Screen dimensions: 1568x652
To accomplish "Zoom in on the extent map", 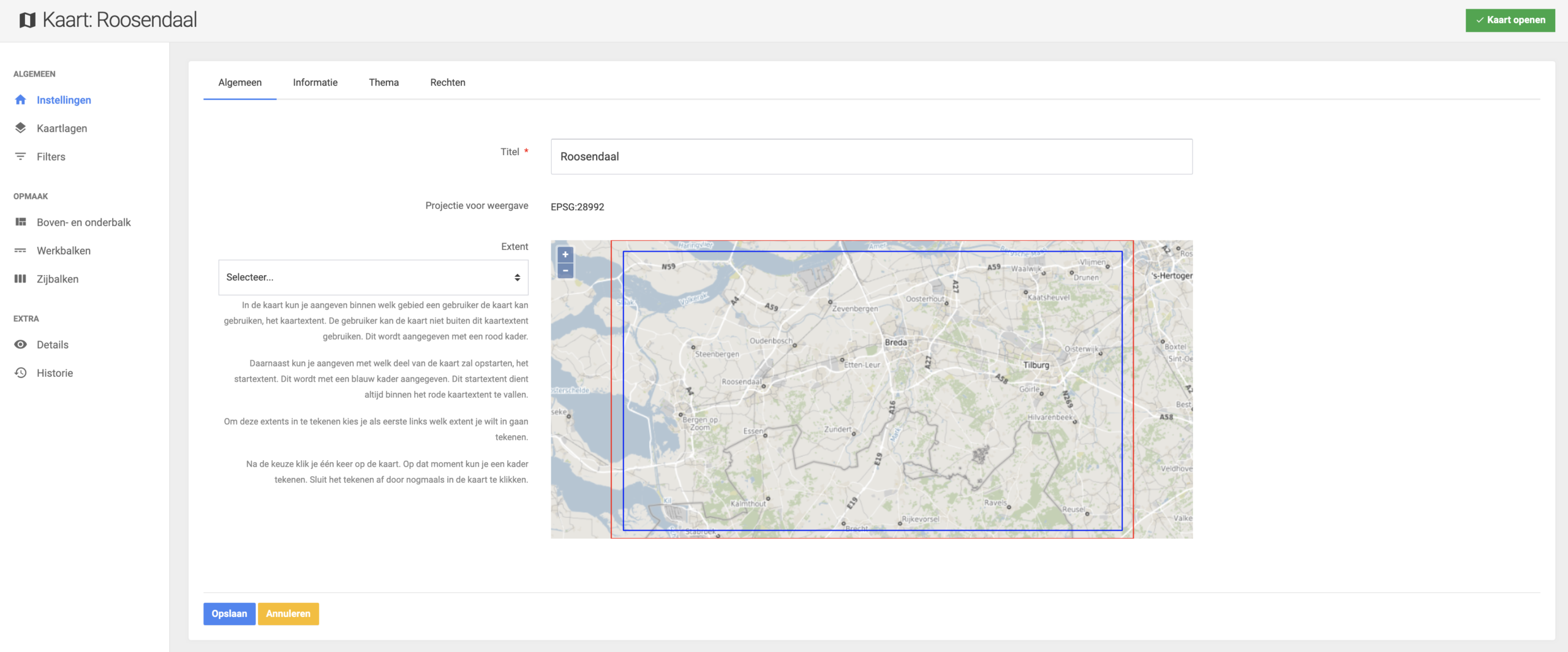I will point(565,254).
